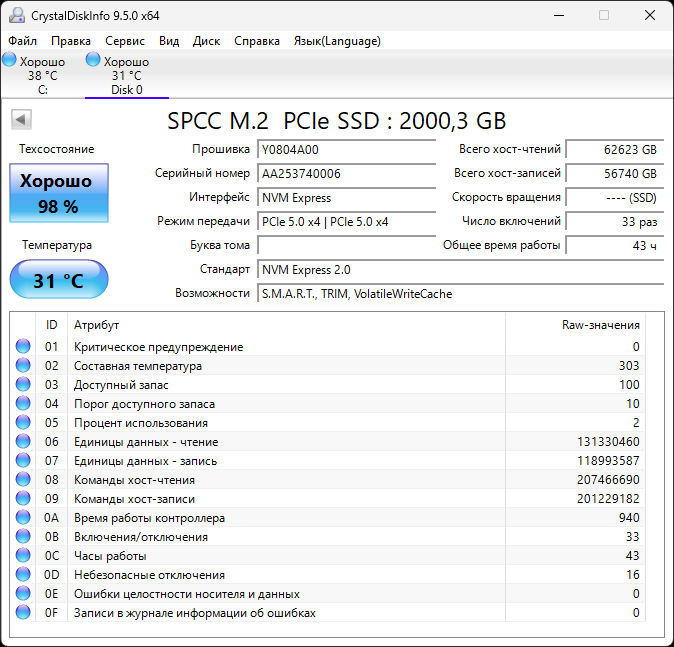The height and width of the screenshot is (647, 674).
Task: Click status icon for Часы работы row
Action: (x=23, y=556)
